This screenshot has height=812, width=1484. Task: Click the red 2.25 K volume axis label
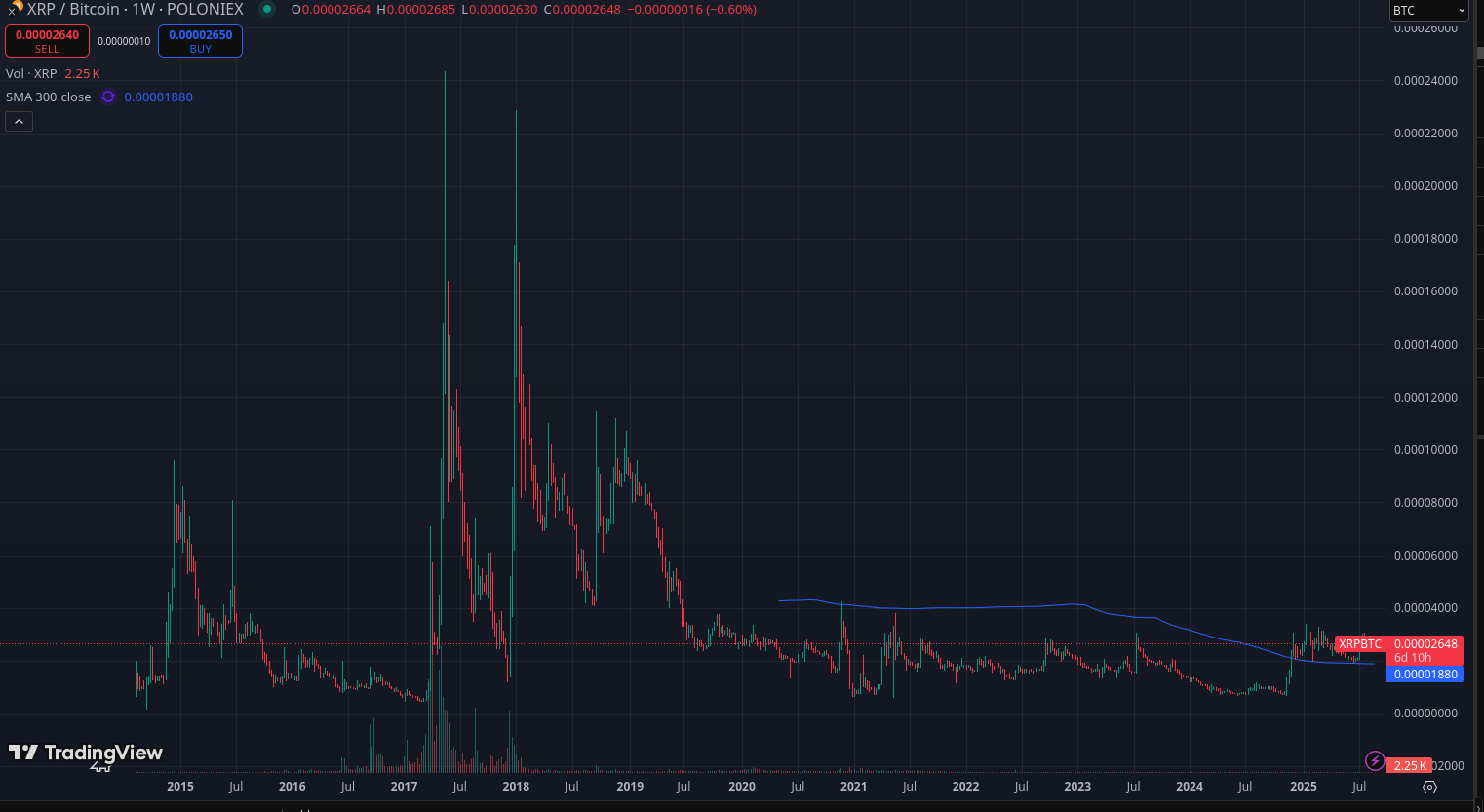(x=1410, y=766)
